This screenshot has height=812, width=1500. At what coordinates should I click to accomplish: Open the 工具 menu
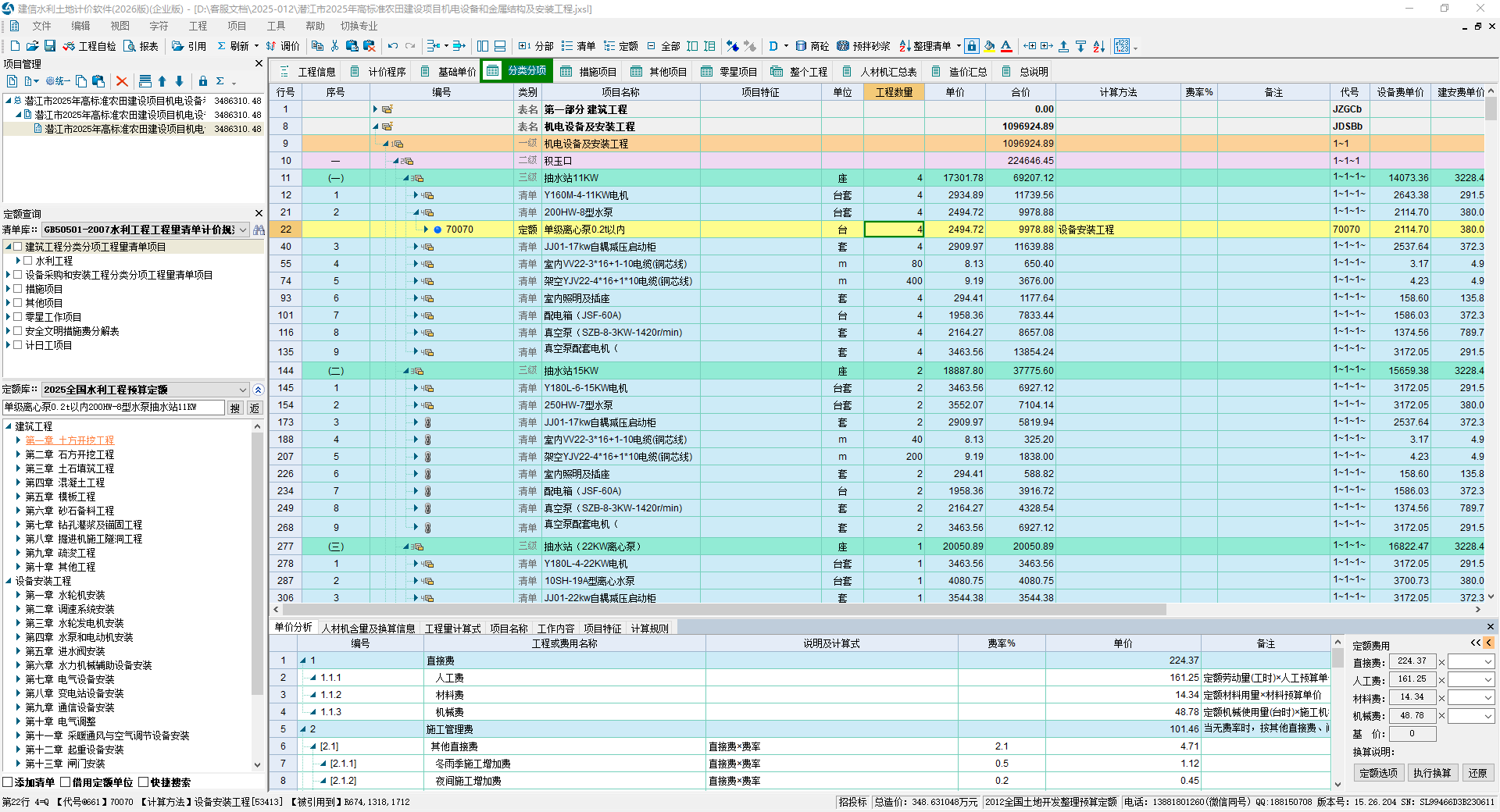pos(276,26)
